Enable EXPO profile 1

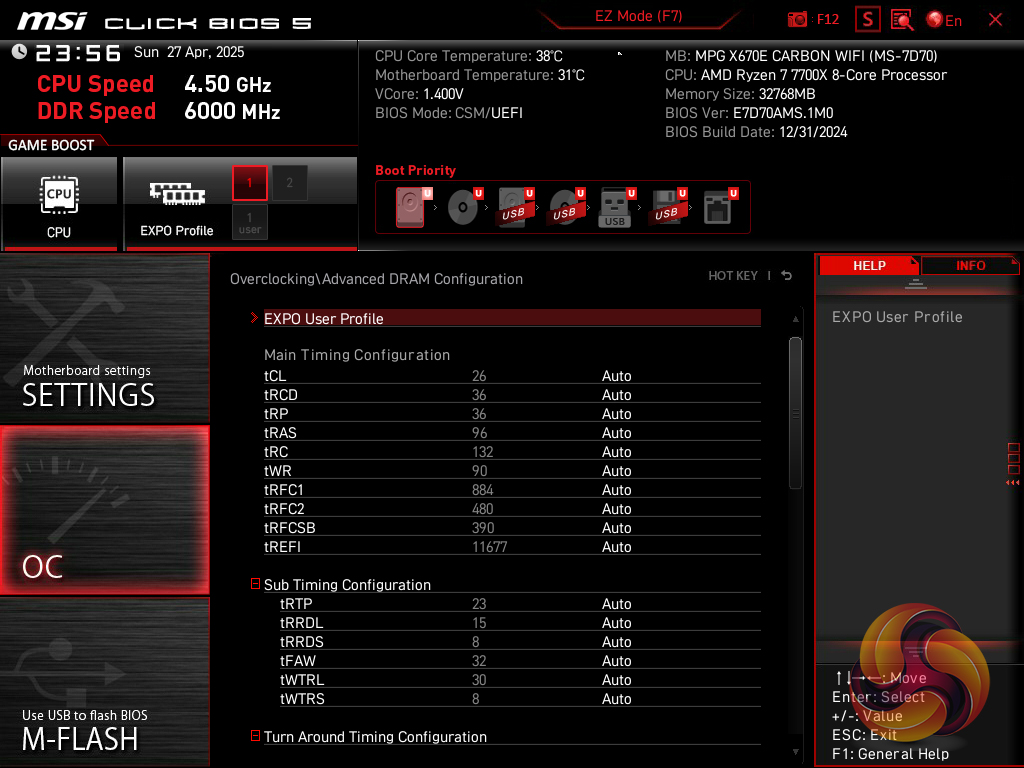point(250,183)
